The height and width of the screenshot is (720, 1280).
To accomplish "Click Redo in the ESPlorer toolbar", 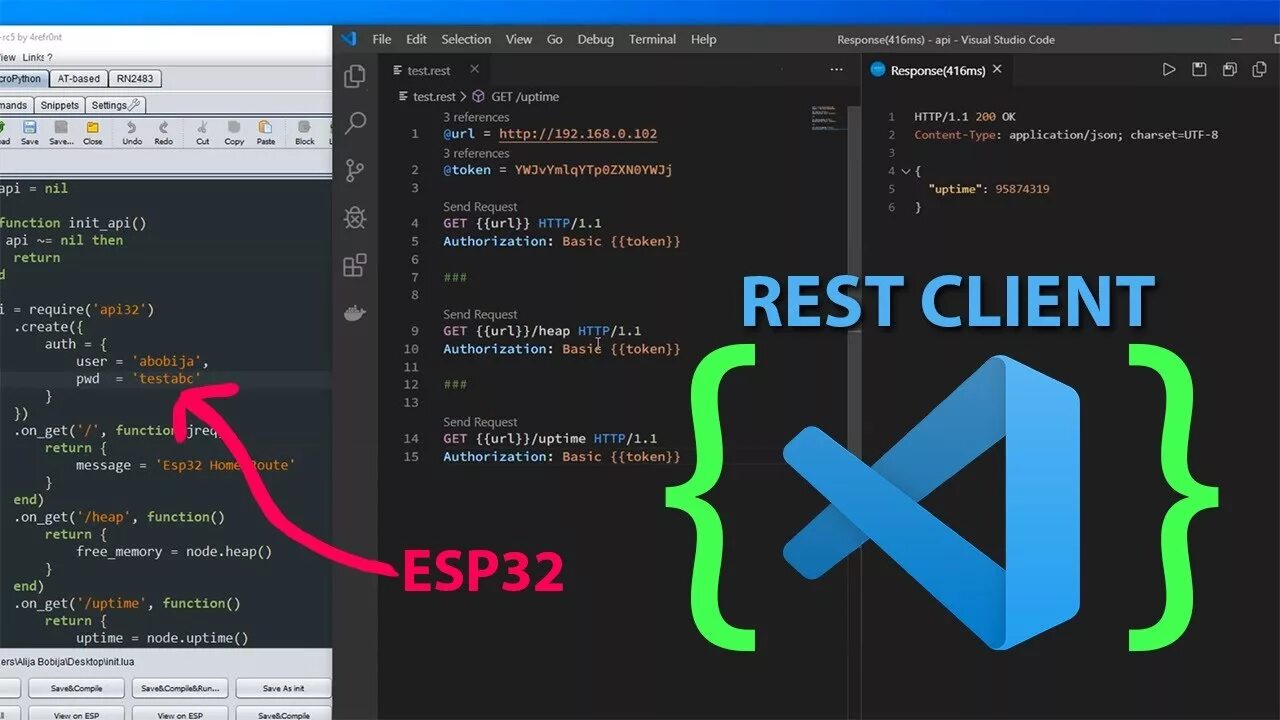I will pos(163,132).
